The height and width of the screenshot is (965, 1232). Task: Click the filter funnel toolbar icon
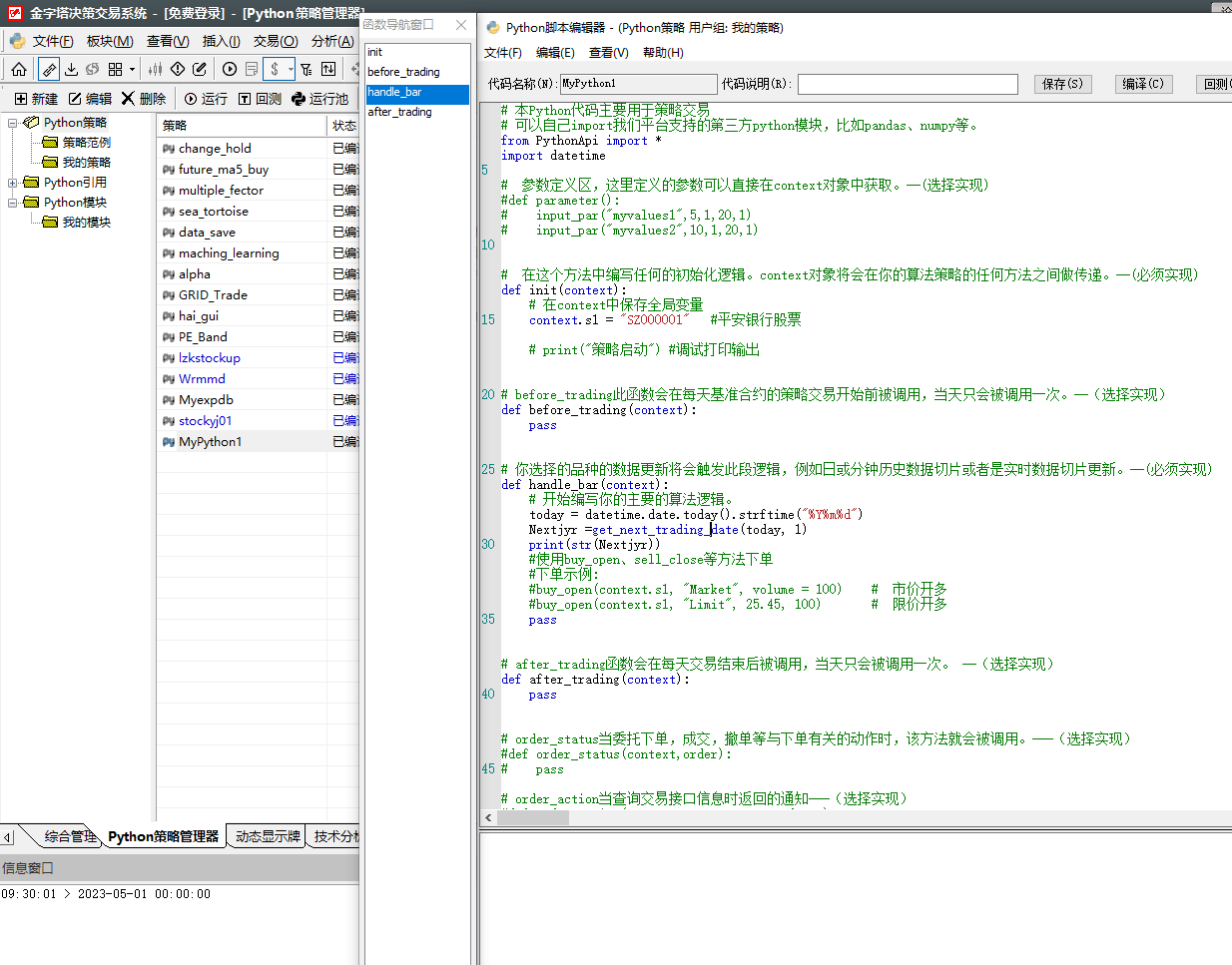click(x=307, y=69)
